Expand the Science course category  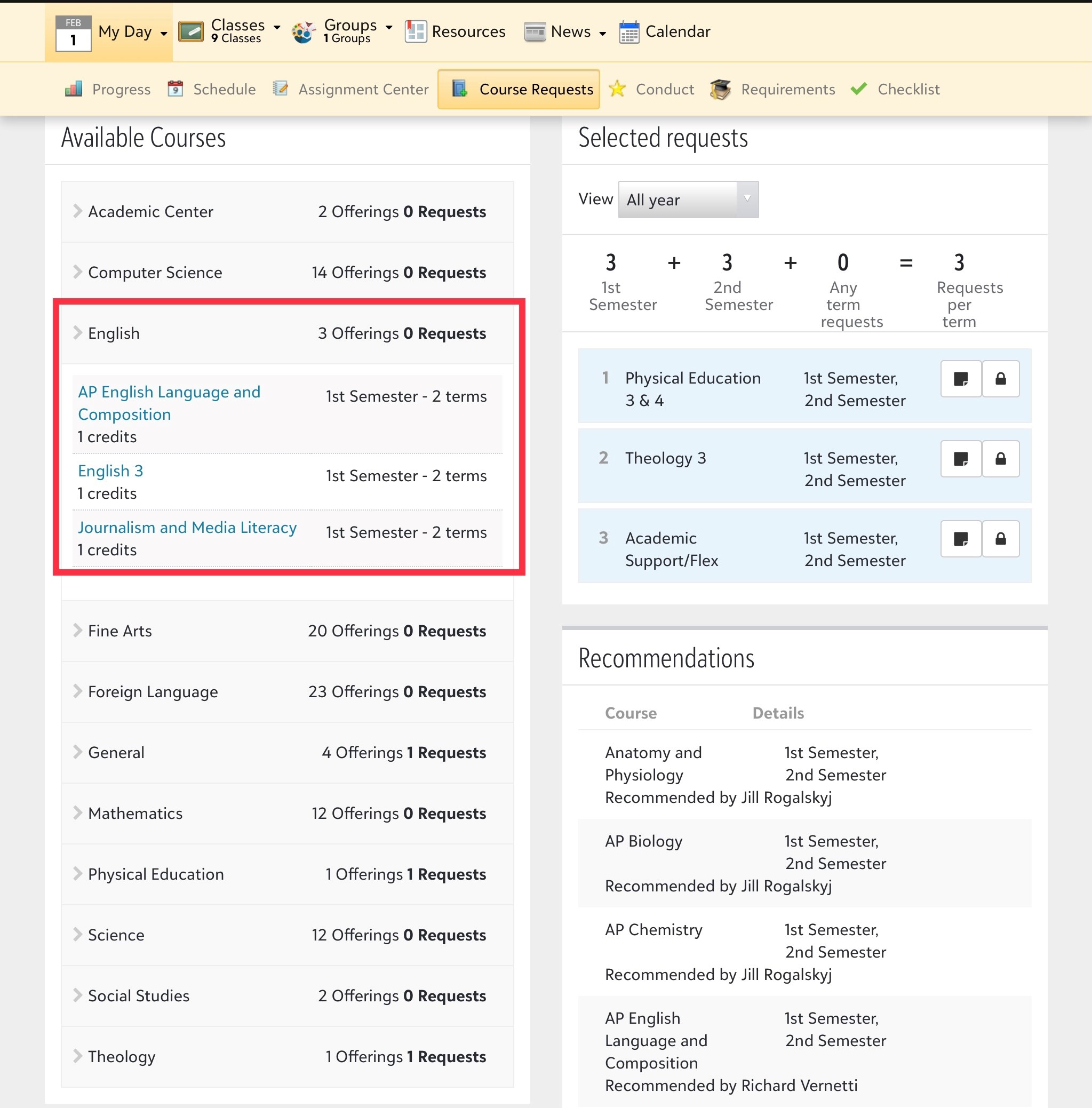coord(288,935)
